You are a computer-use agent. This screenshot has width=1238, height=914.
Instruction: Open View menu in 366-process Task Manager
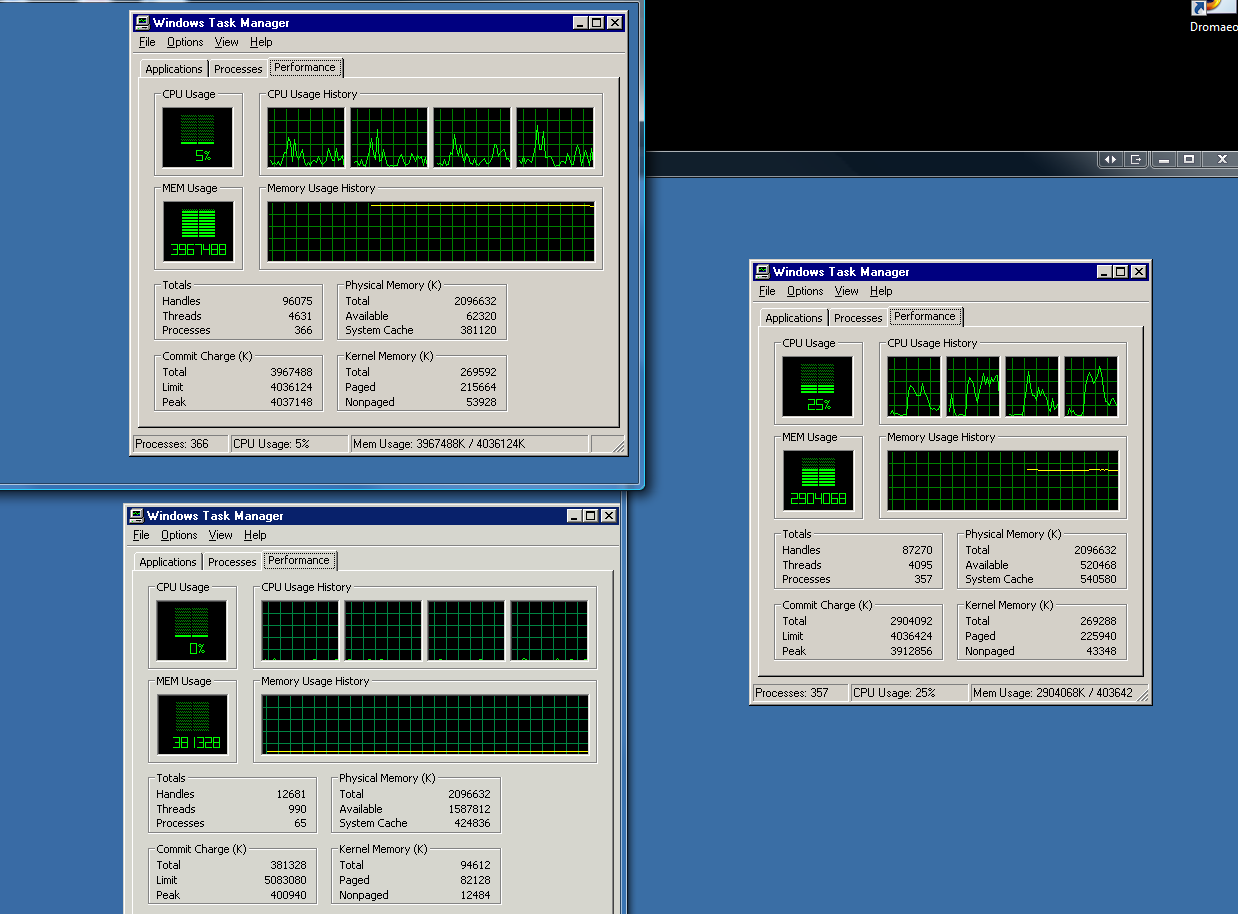tap(227, 42)
